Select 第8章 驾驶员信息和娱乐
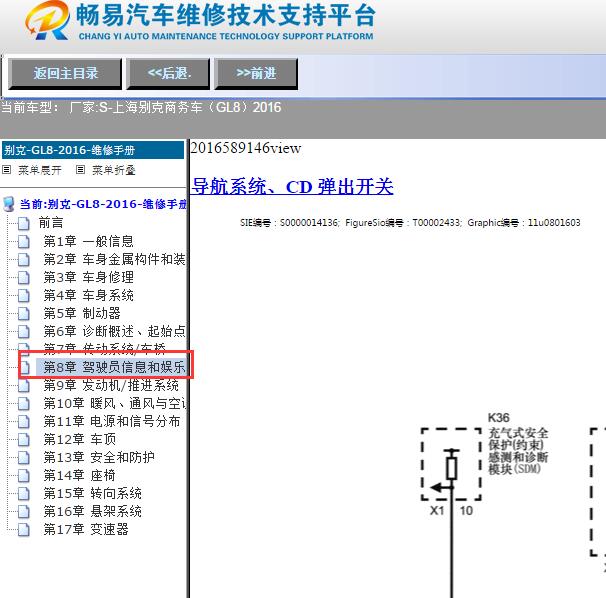Image resolution: width=606 pixels, height=598 pixels. (111, 367)
